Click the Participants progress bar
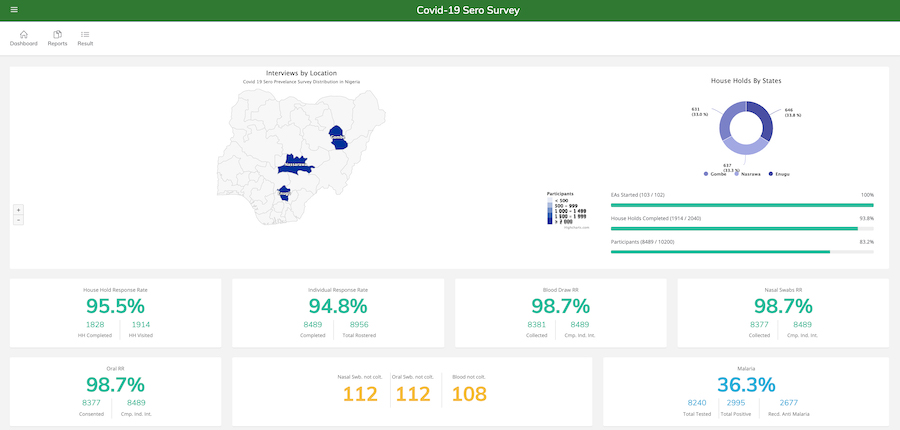Screen dimensions: 900x430 [742, 252]
